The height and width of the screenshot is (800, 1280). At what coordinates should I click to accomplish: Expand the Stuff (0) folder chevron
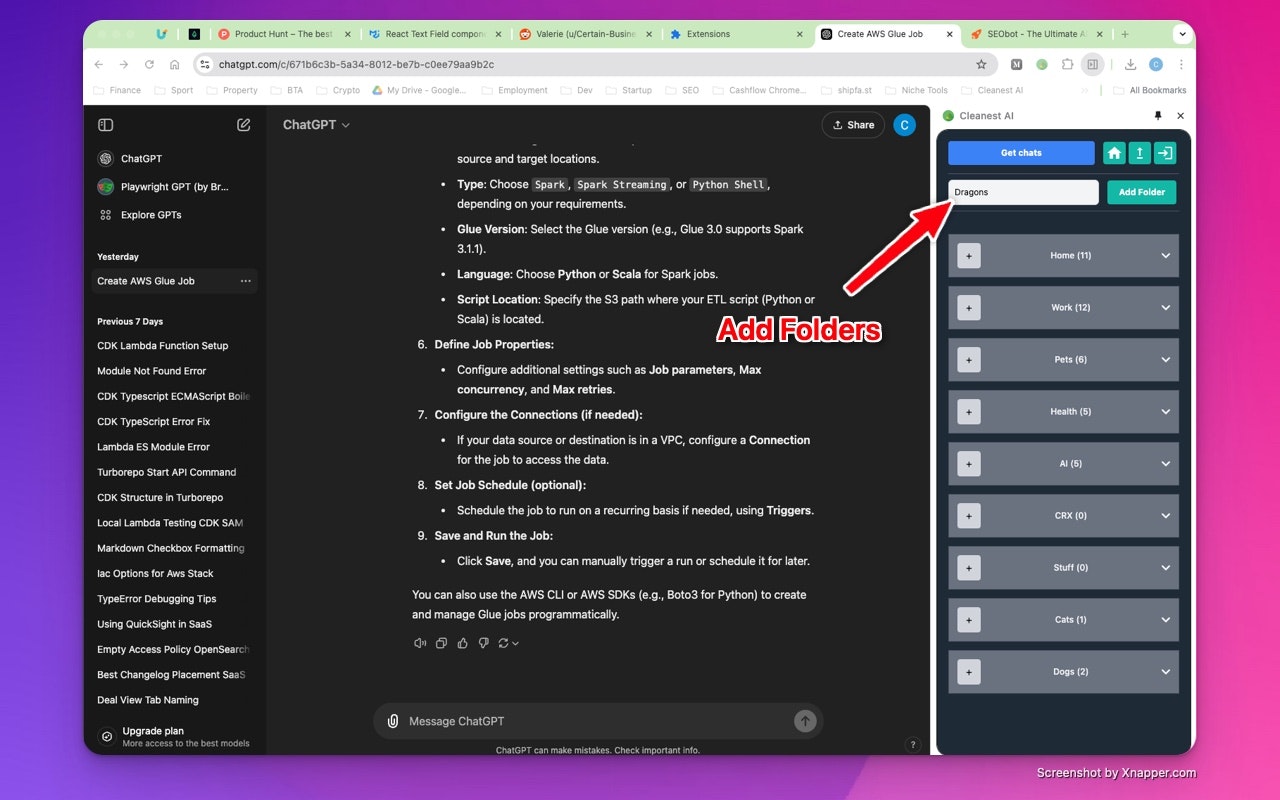tap(1165, 568)
